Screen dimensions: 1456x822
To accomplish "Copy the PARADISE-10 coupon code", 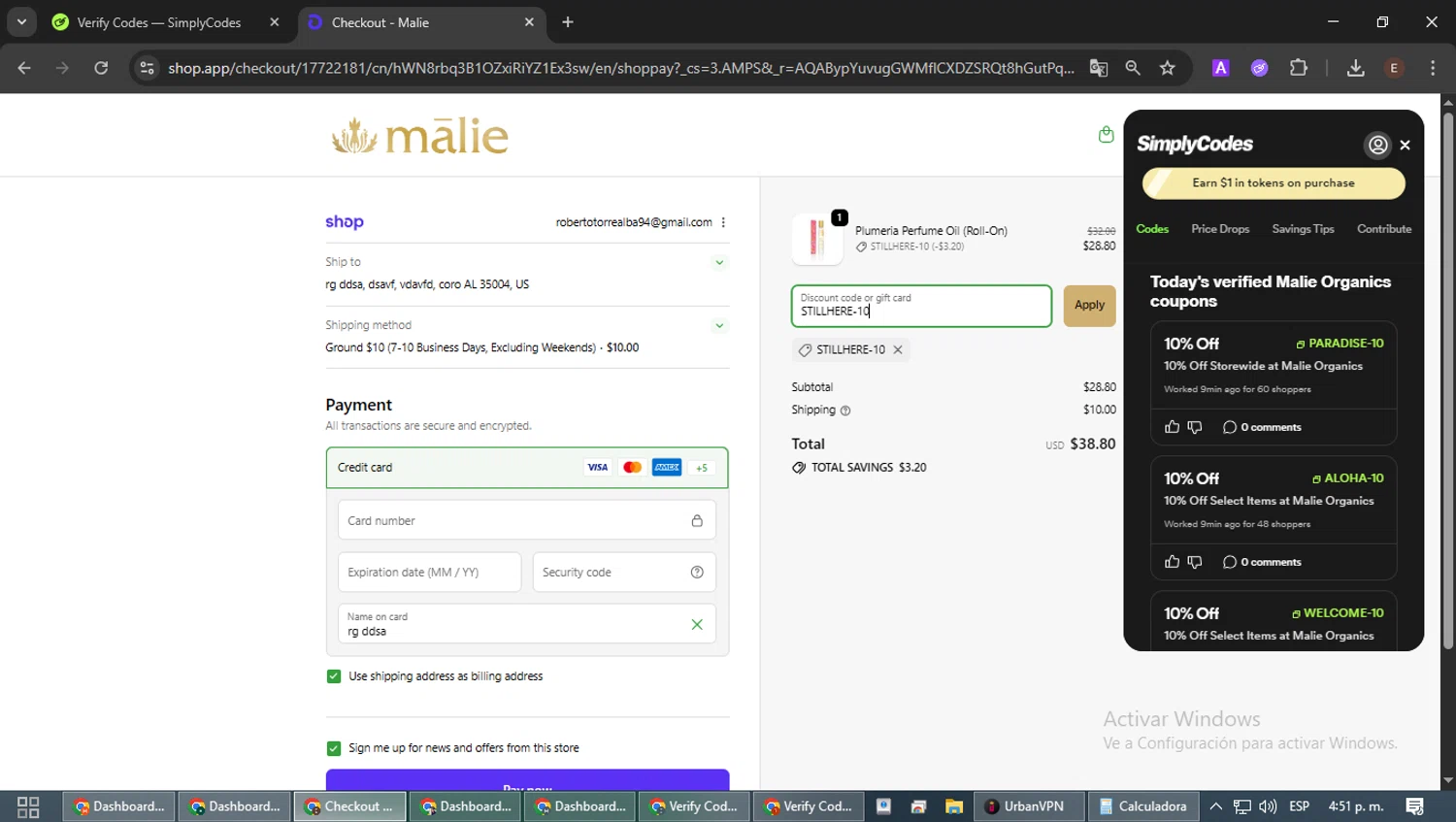I will pyautogui.click(x=1340, y=344).
